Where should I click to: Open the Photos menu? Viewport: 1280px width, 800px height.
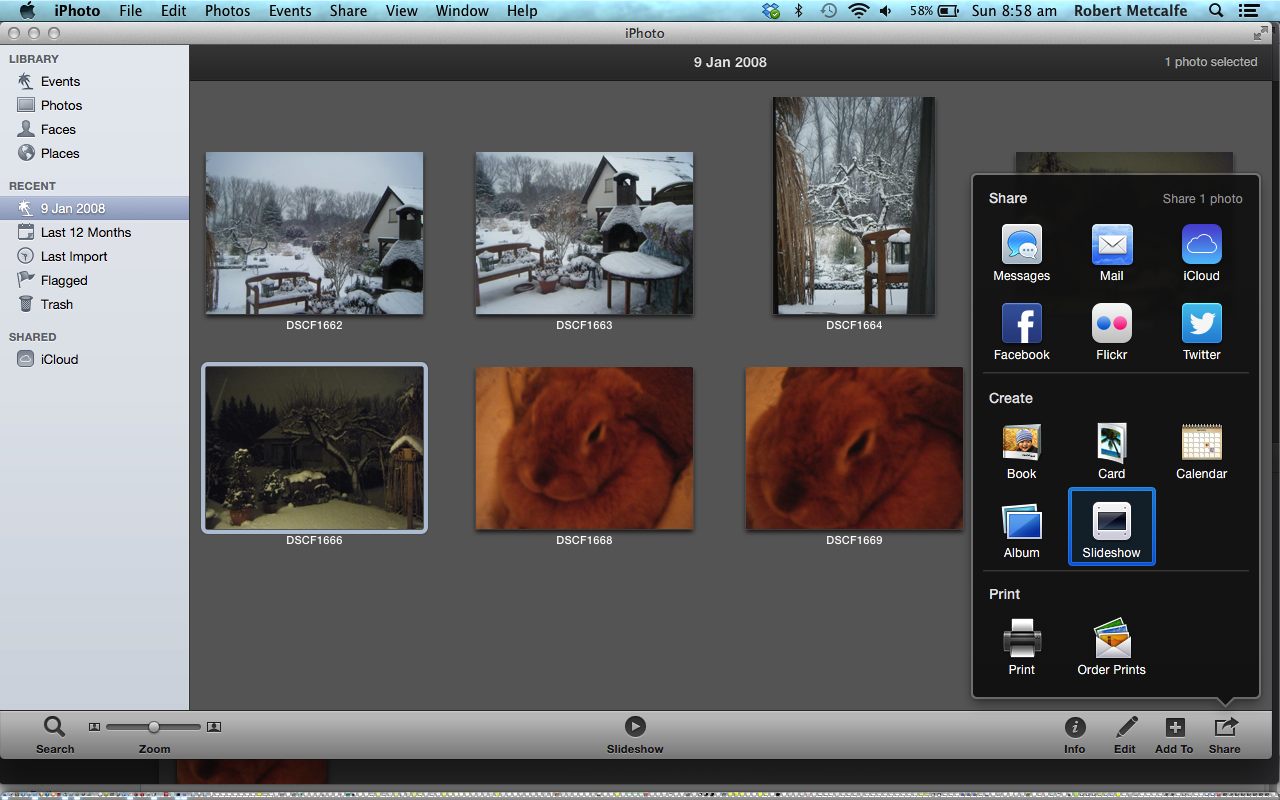click(x=227, y=11)
